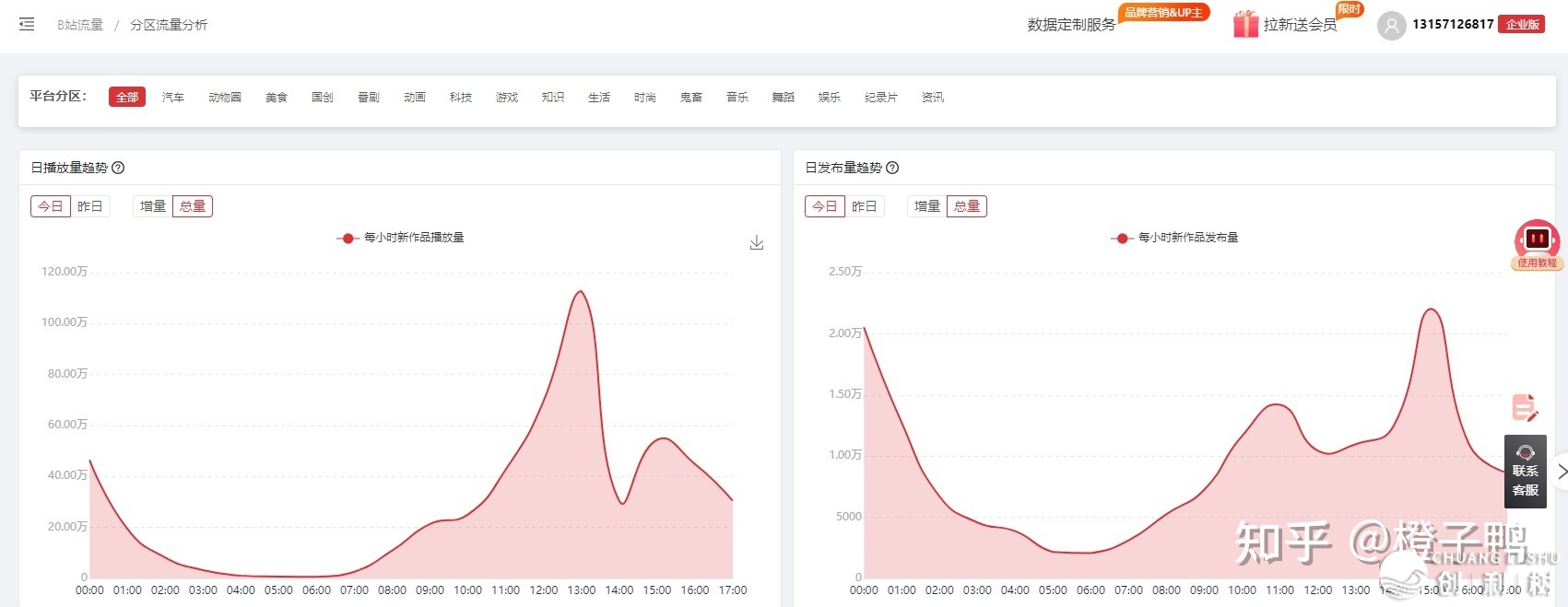Download the daily play volume chart
The width and height of the screenshot is (1568, 607).
tap(756, 243)
